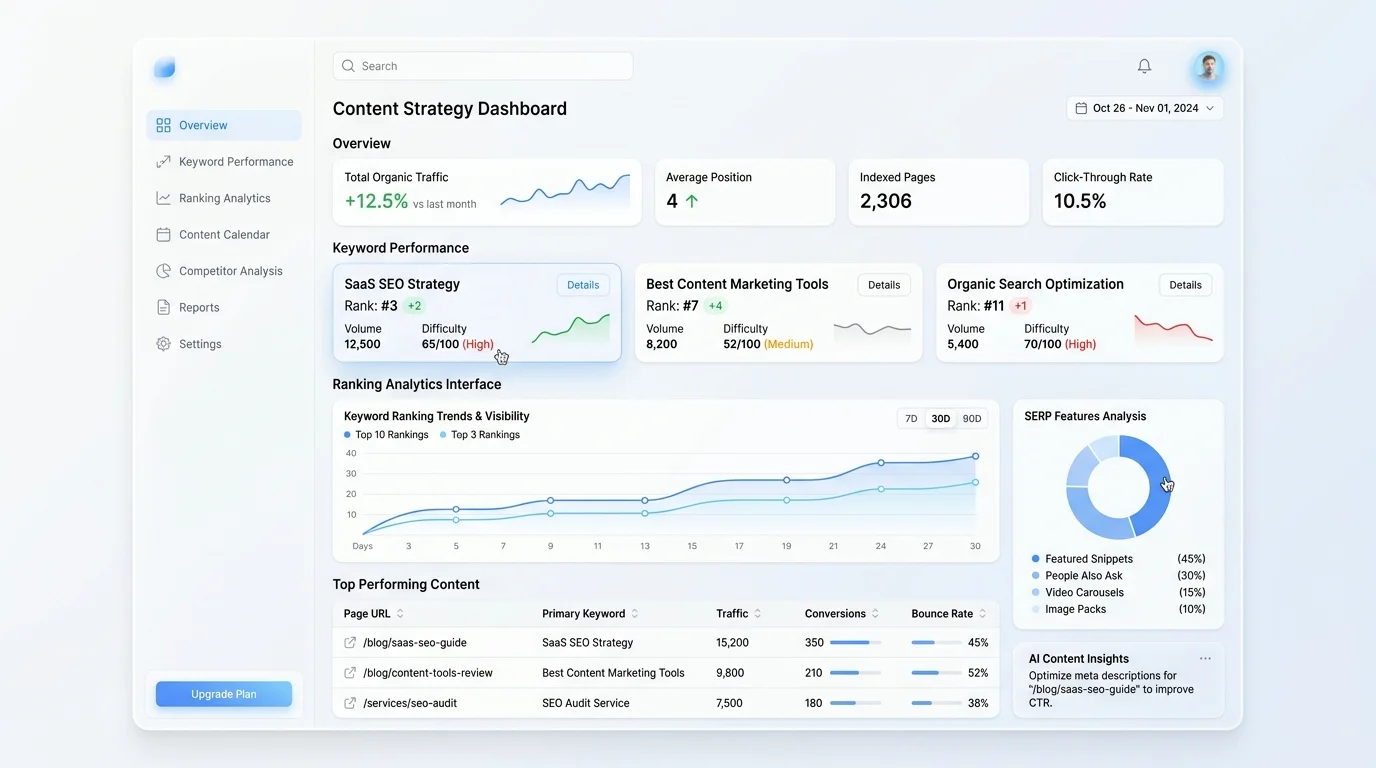1376x768 pixels.
Task: Click the Overview grid icon
Action: (x=163, y=125)
